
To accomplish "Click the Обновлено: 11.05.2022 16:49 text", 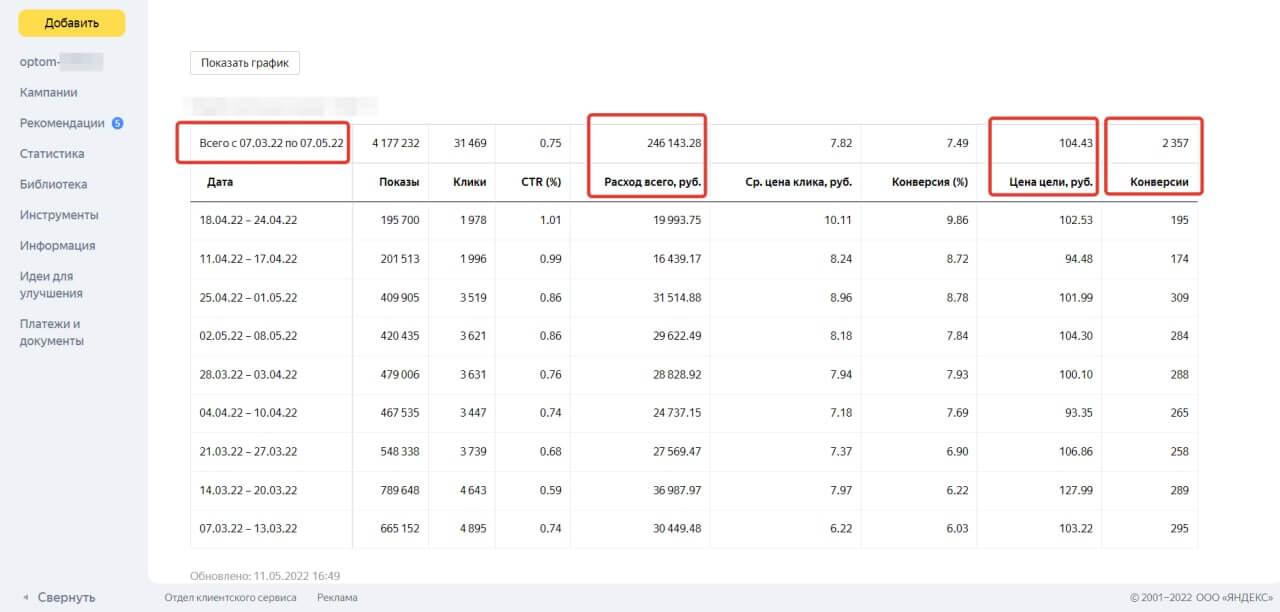I will click(x=265, y=576).
